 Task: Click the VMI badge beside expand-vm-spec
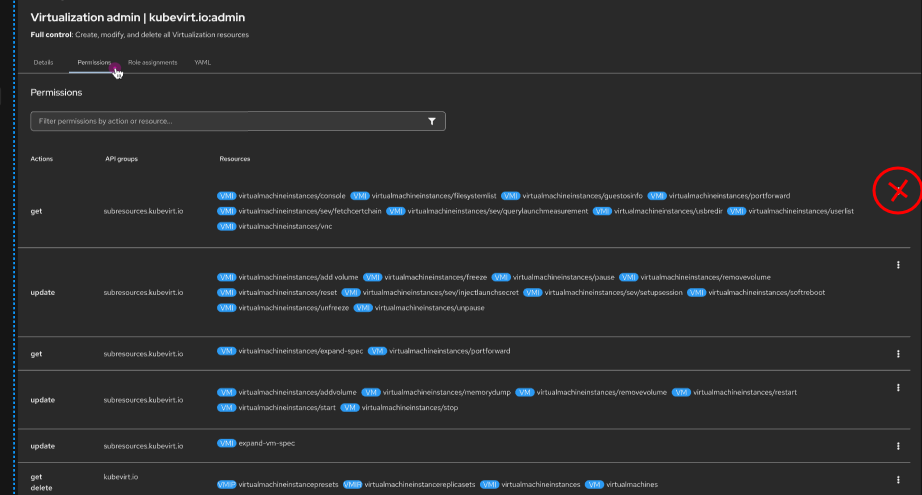pos(225,442)
